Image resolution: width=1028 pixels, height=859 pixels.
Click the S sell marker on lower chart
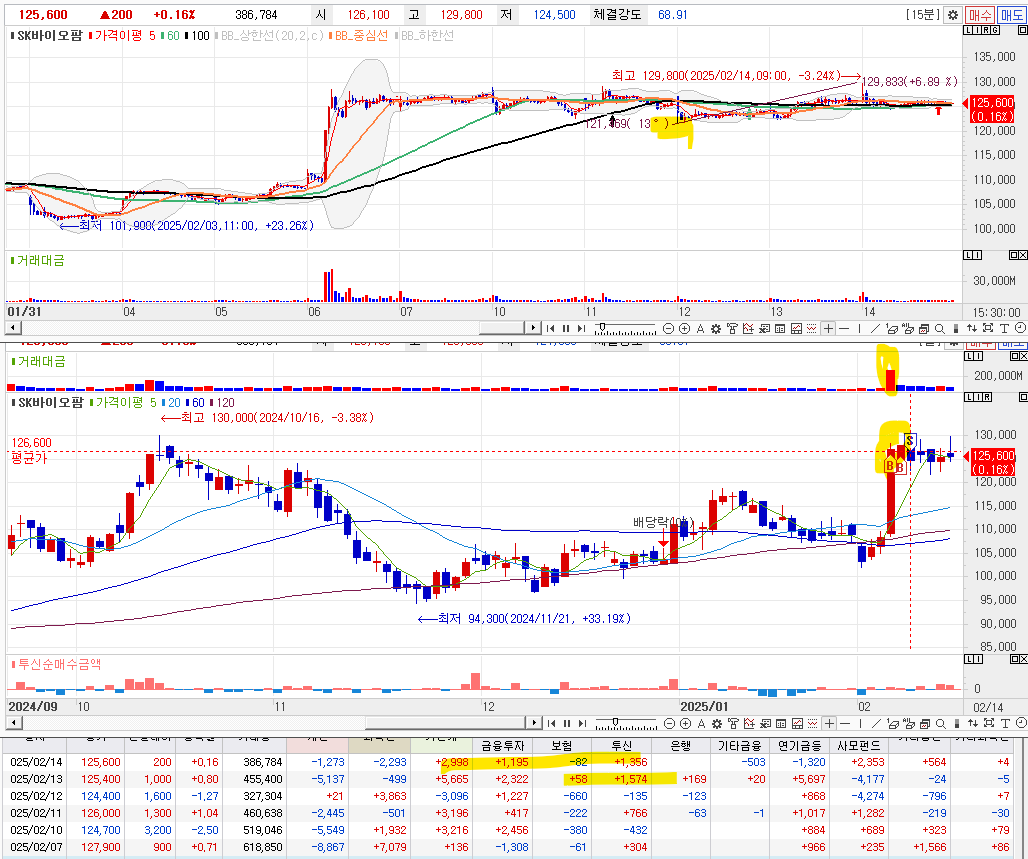(909, 441)
